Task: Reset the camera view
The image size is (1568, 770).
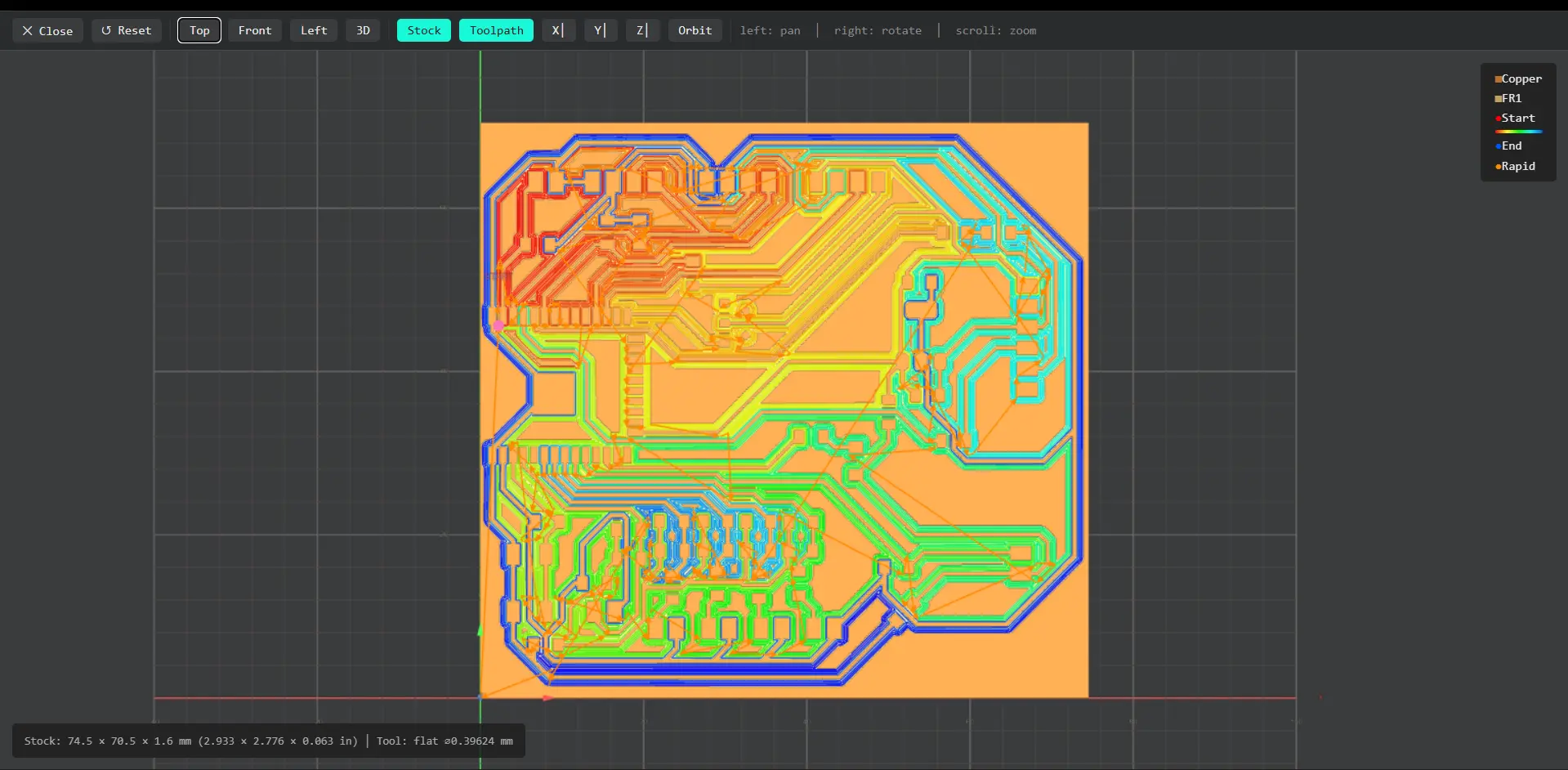Action: (x=127, y=31)
